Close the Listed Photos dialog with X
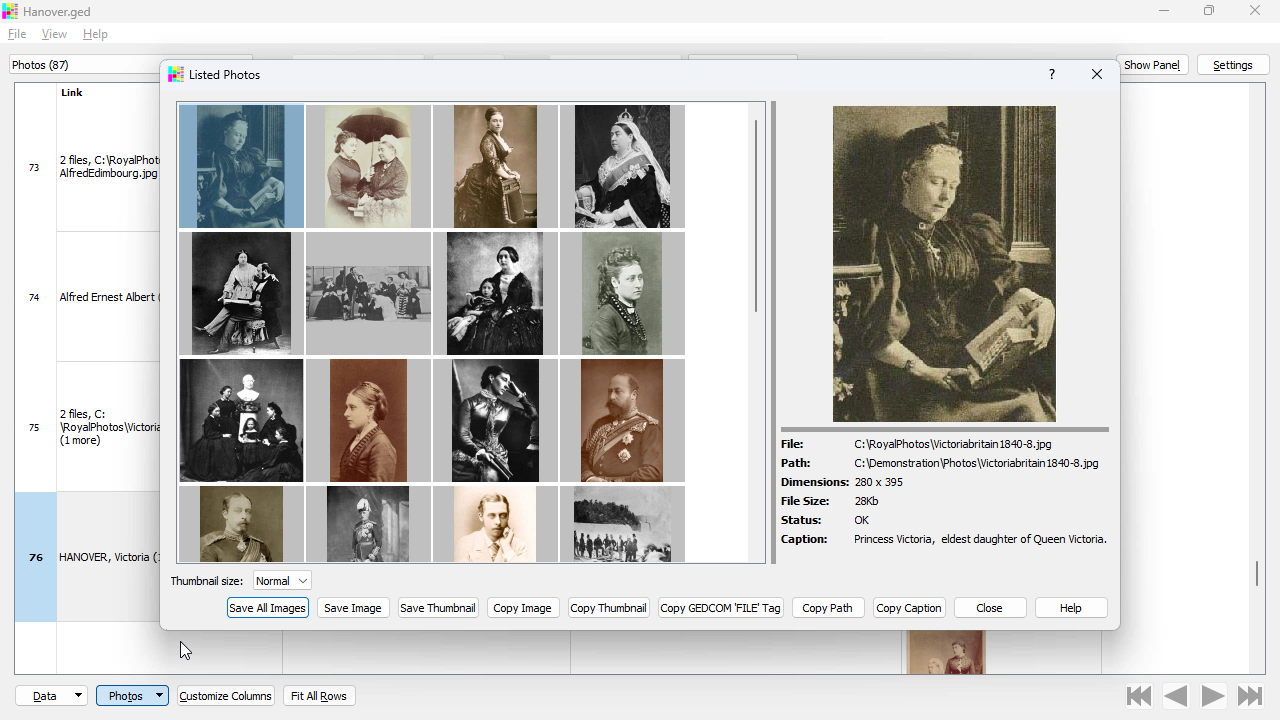The image size is (1280, 720). (1097, 74)
